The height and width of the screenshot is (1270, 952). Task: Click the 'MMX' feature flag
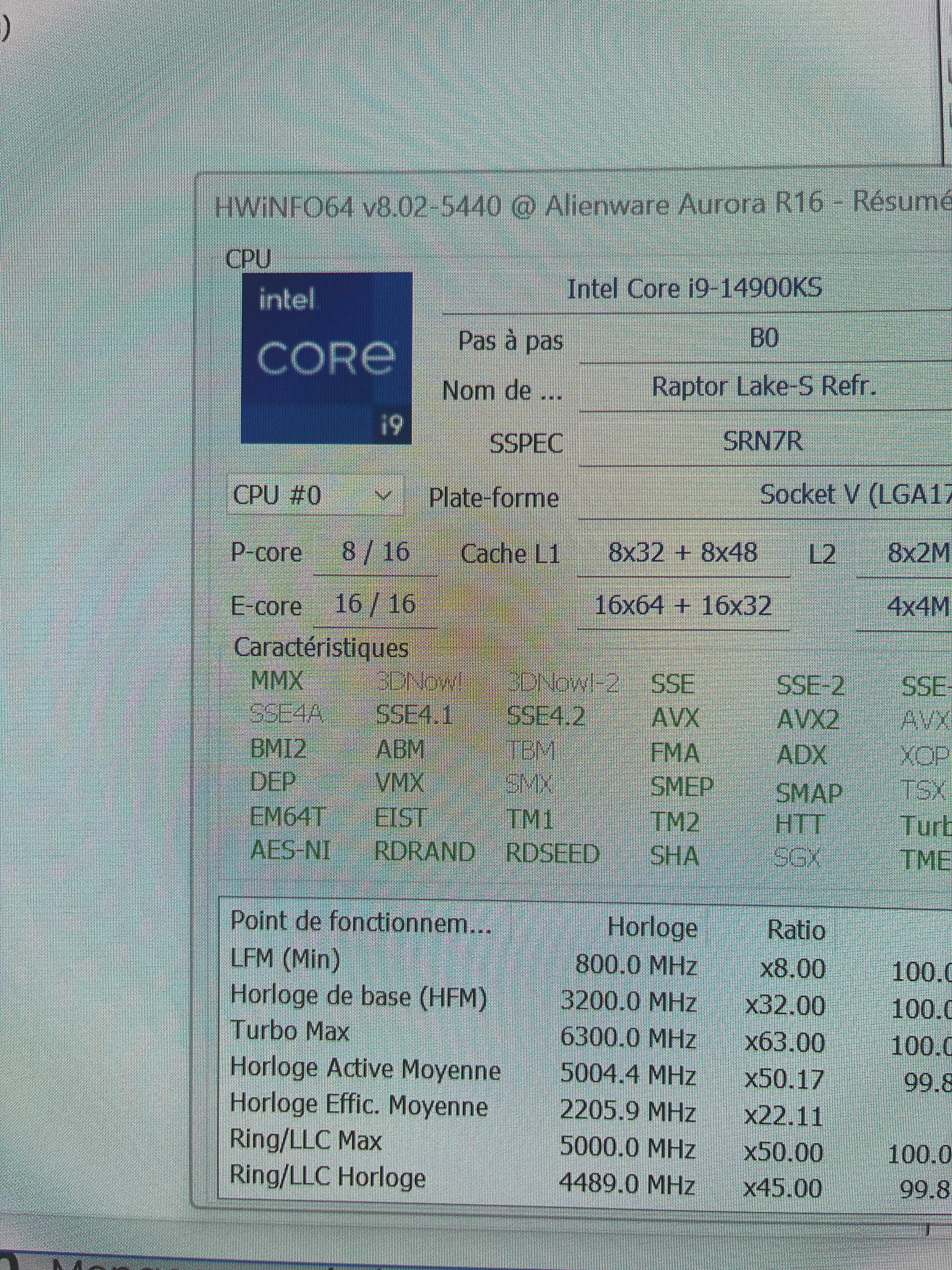(x=277, y=681)
